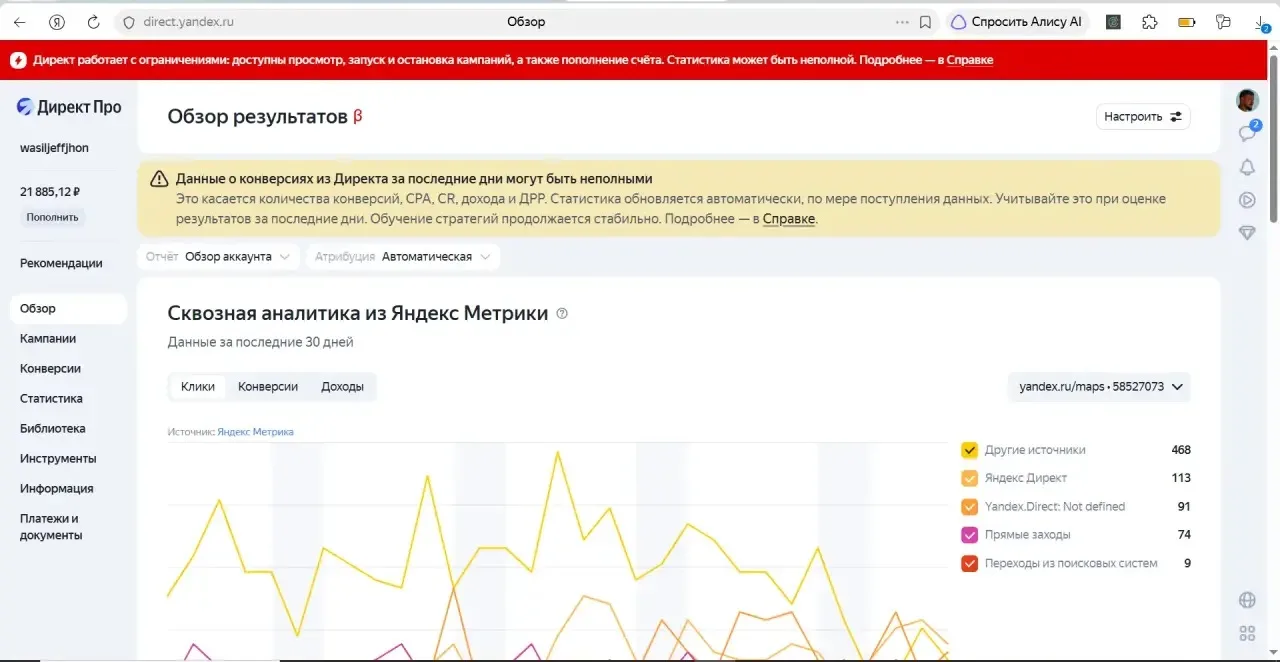Viewport: 1280px width, 662px height.
Task: Toggle Прямые заходы checkbox
Action: click(969, 535)
